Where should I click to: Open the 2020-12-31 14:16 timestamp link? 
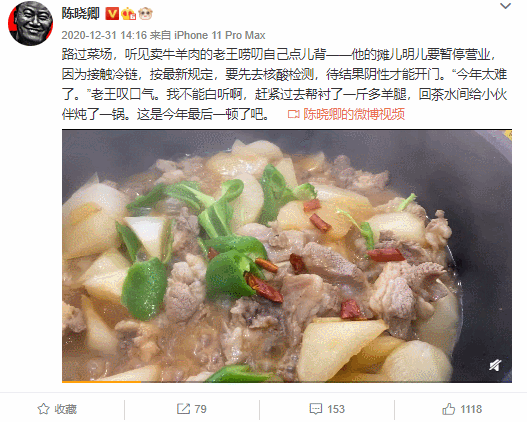point(104,35)
